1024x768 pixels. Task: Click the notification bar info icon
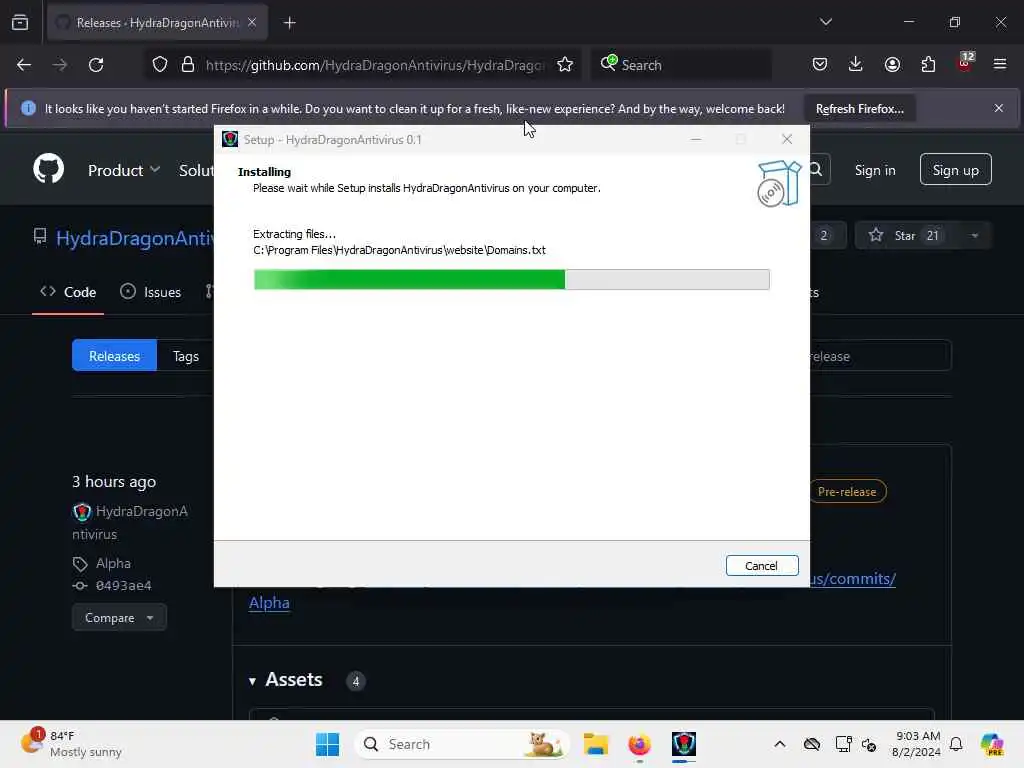click(x=28, y=108)
